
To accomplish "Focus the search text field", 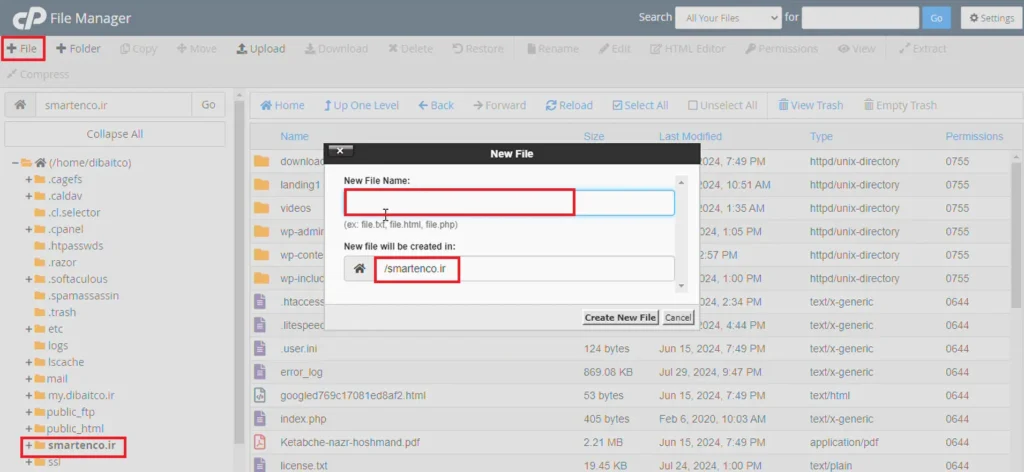I will [x=860, y=18].
